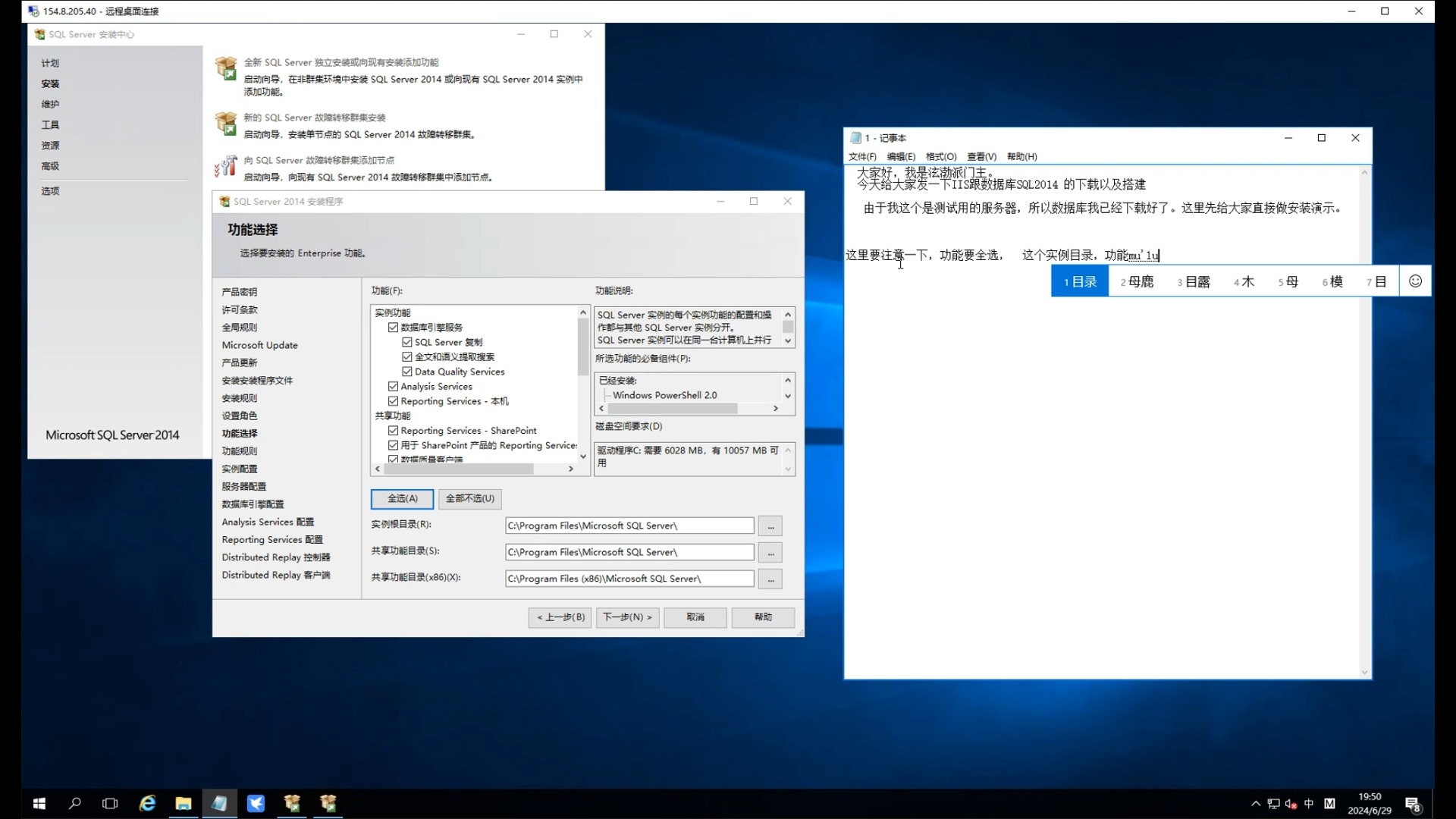Click Help button in setup wizard

coord(763,617)
